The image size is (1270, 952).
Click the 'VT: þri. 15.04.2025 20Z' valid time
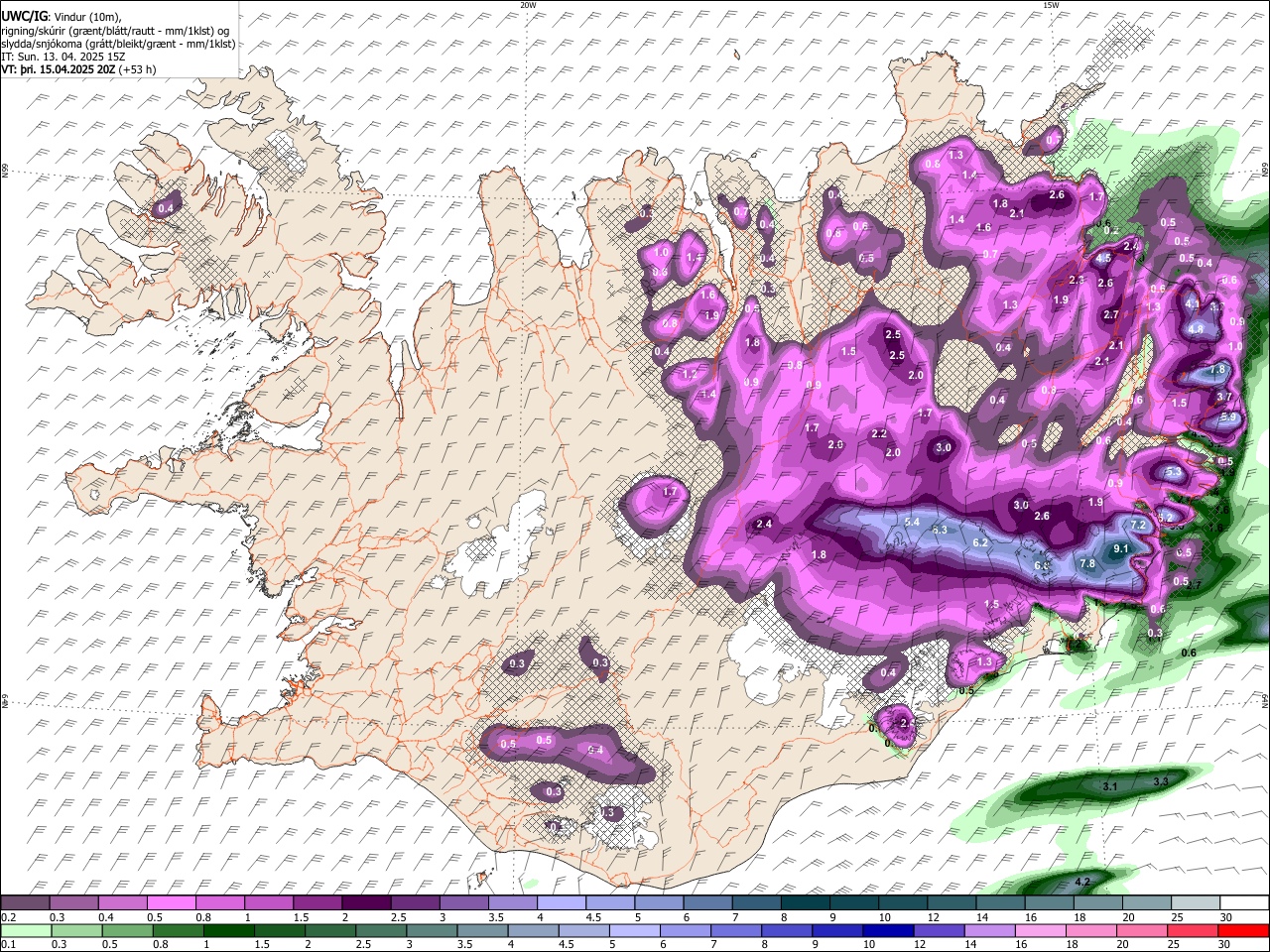pos(59,69)
